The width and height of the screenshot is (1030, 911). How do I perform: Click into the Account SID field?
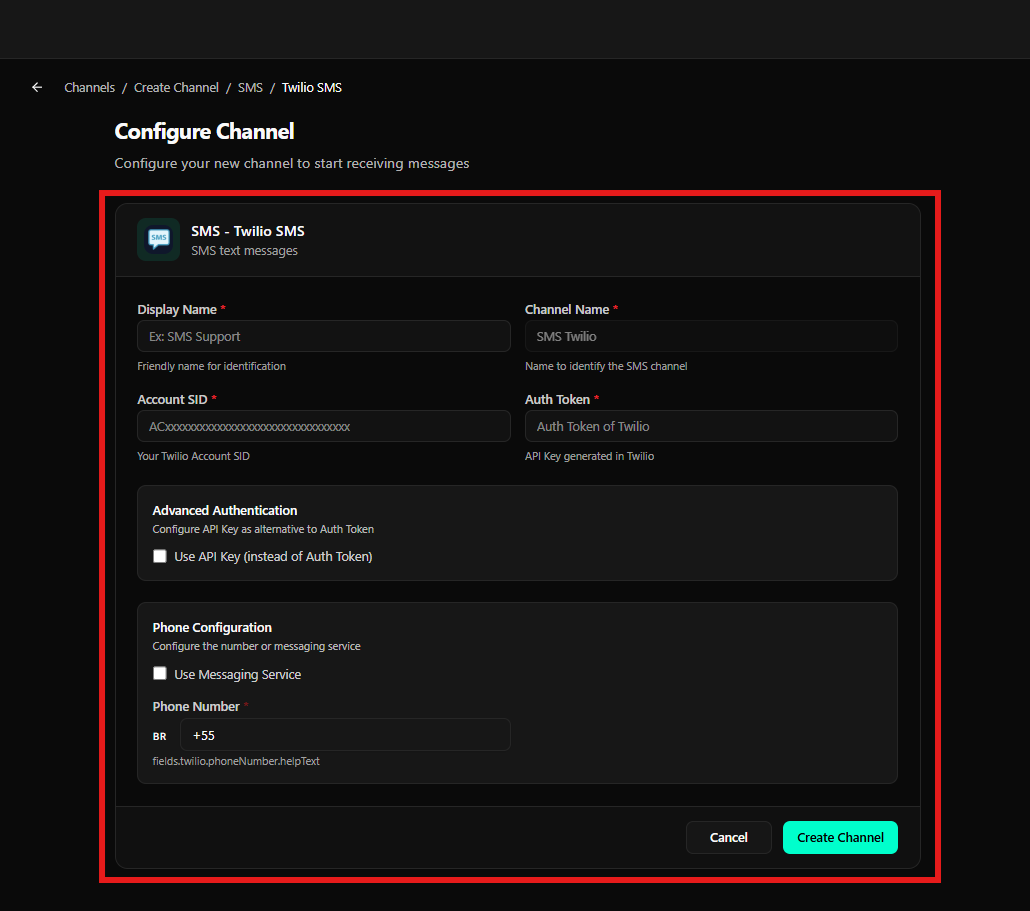tap(324, 426)
